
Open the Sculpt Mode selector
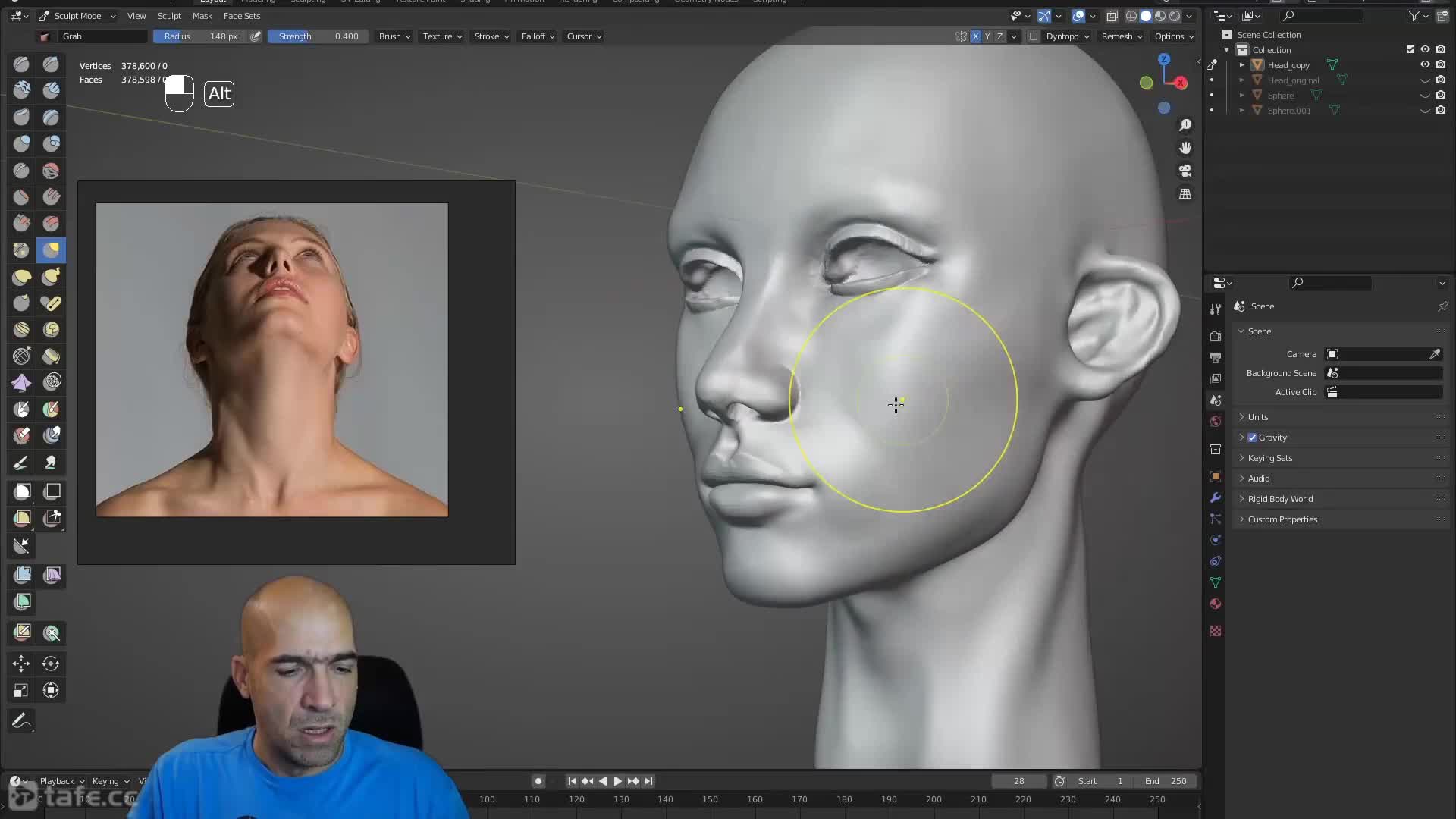click(x=77, y=16)
